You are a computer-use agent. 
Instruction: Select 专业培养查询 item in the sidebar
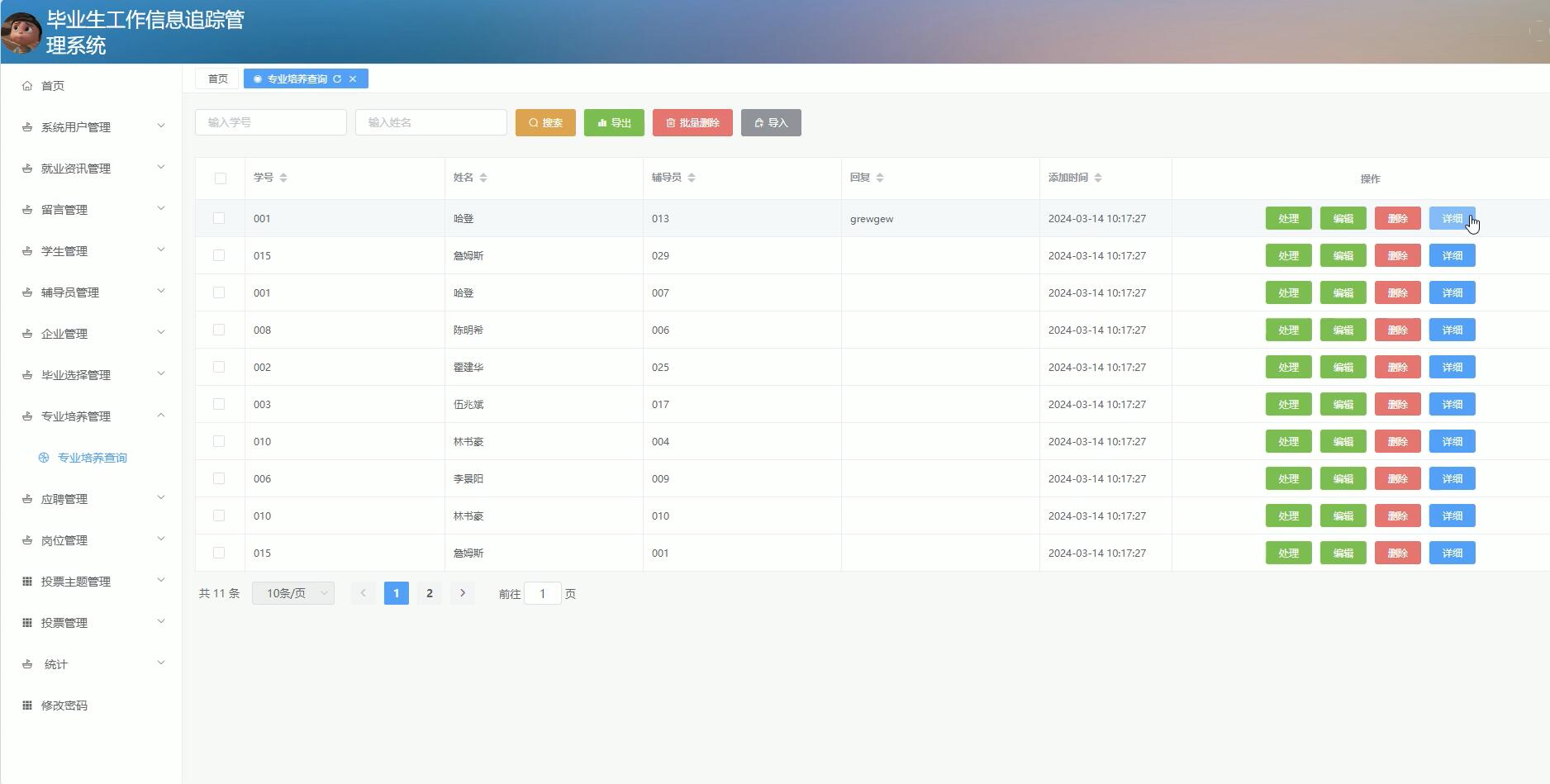93,457
